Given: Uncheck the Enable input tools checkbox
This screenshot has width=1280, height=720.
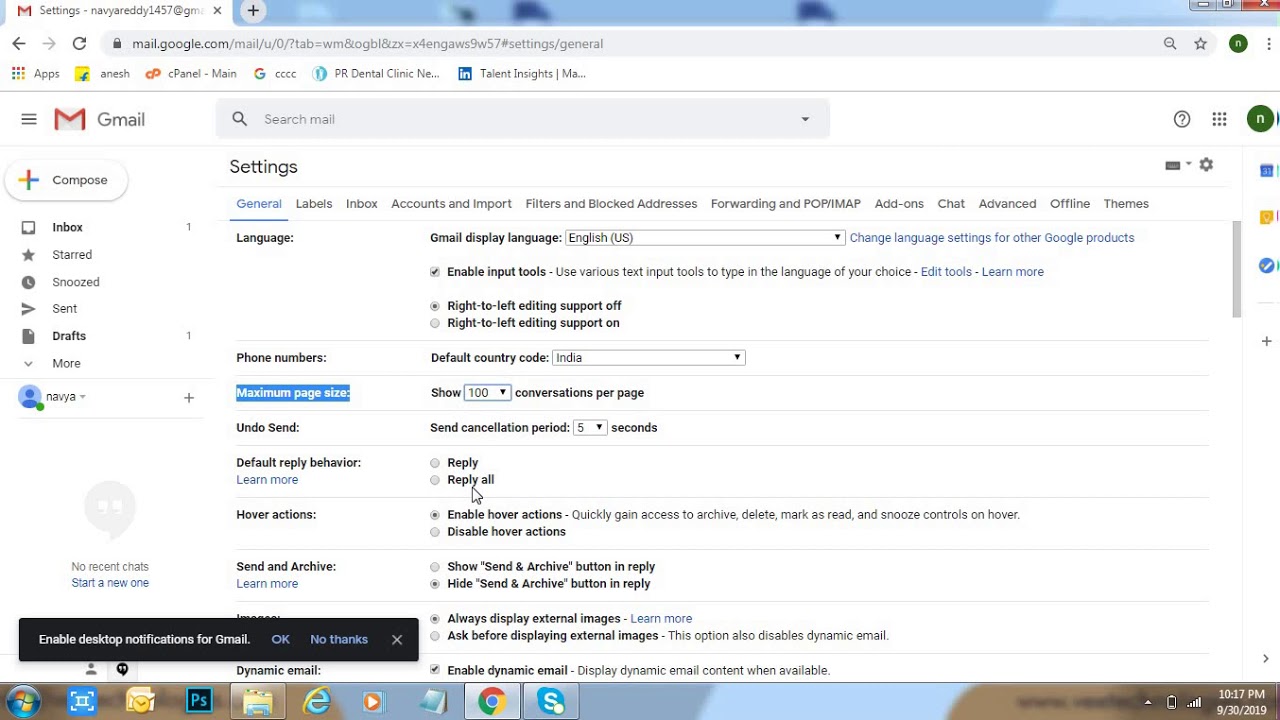Looking at the screenshot, I should coord(435,272).
